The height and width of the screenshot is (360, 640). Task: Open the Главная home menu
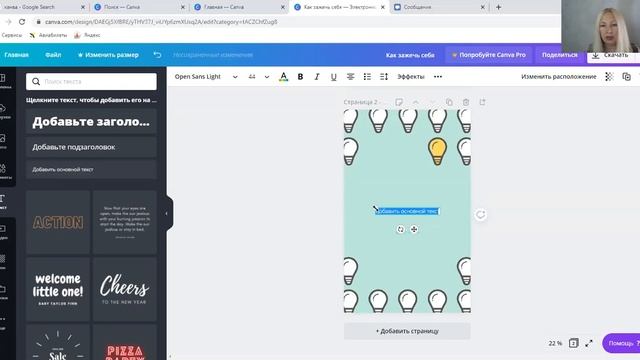[x=16, y=55]
